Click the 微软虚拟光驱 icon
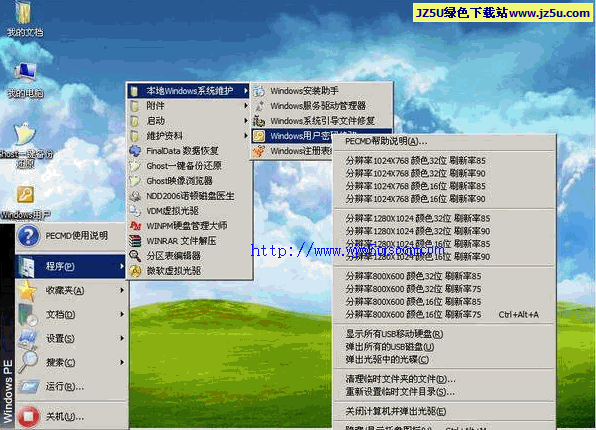 point(135,271)
